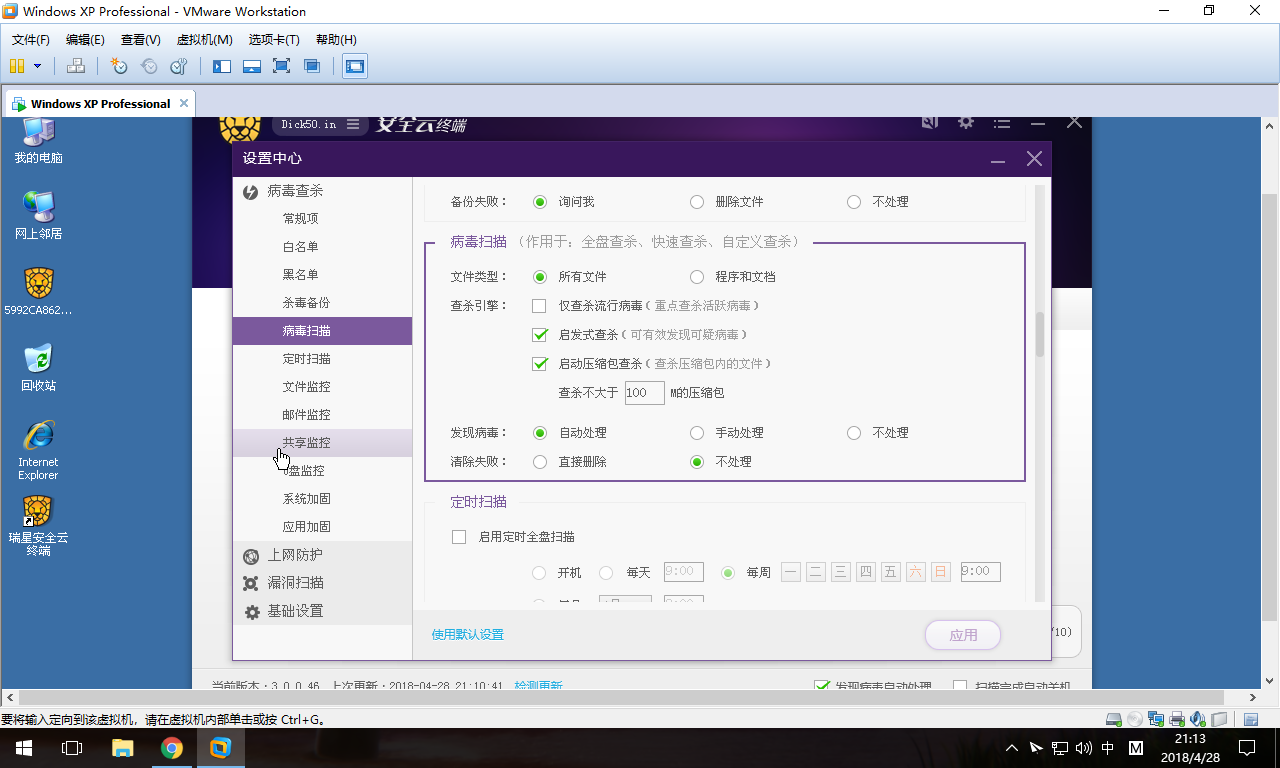Click the printer device icon in status bar

click(1177, 719)
